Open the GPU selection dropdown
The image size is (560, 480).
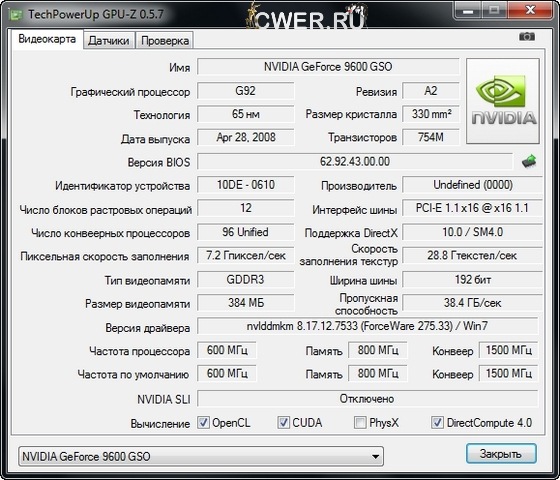point(201,456)
